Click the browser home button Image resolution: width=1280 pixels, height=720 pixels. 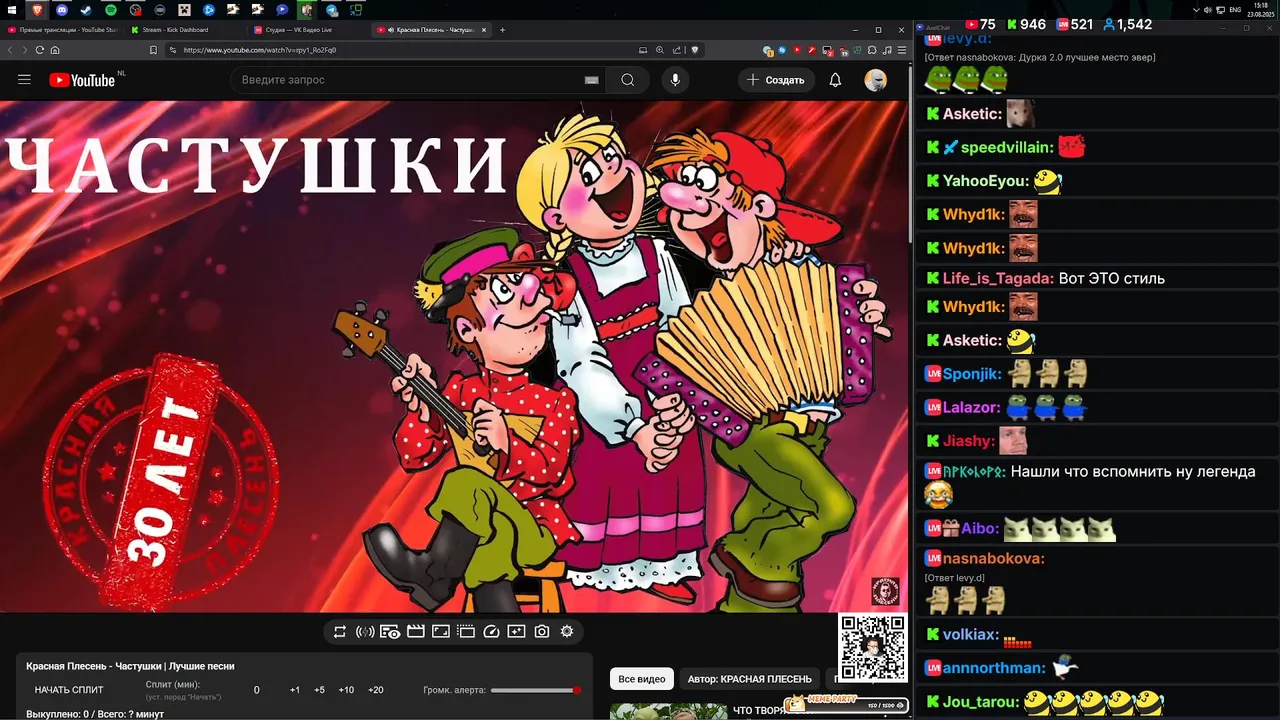click(55, 50)
